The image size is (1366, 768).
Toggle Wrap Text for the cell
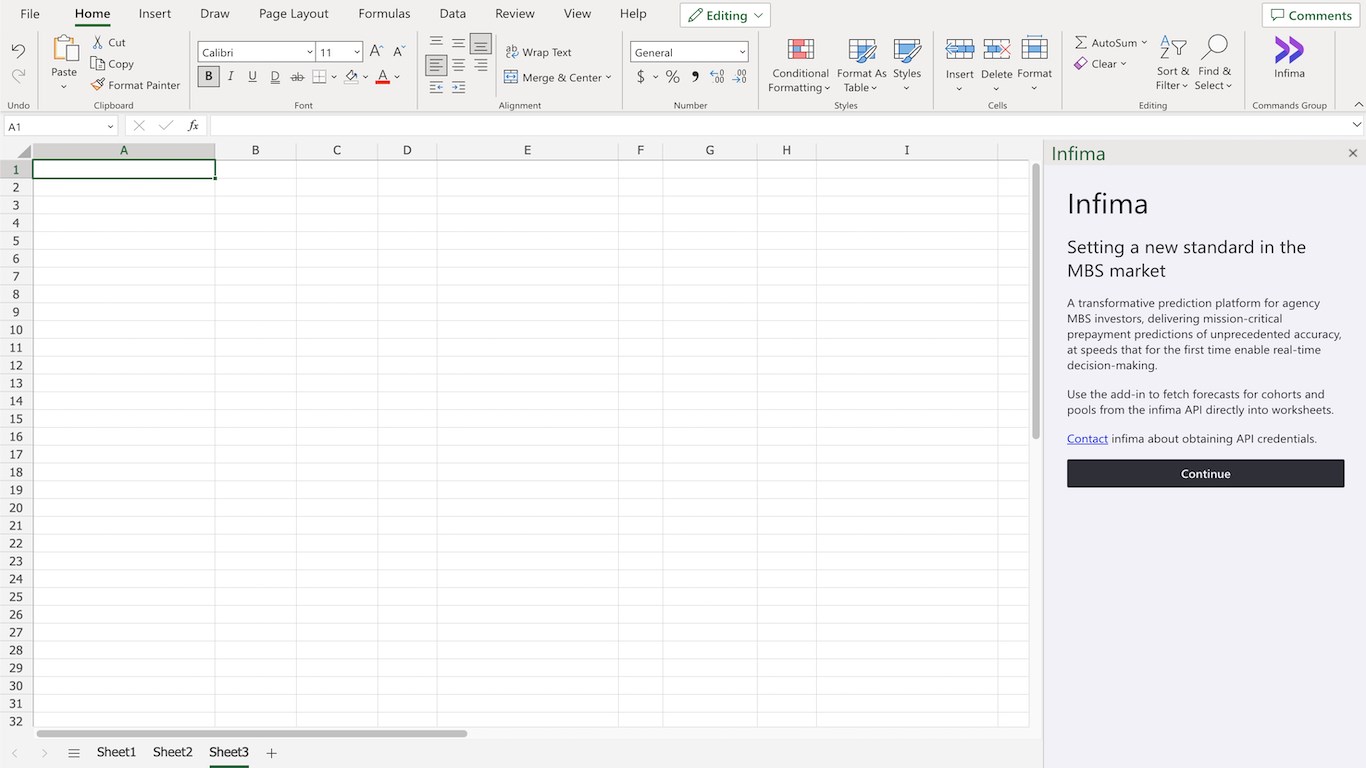pyautogui.click(x=539, y=52)
